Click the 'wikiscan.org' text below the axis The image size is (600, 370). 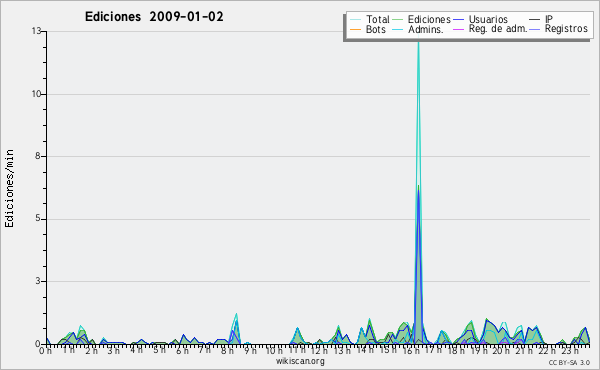[300, 361]
